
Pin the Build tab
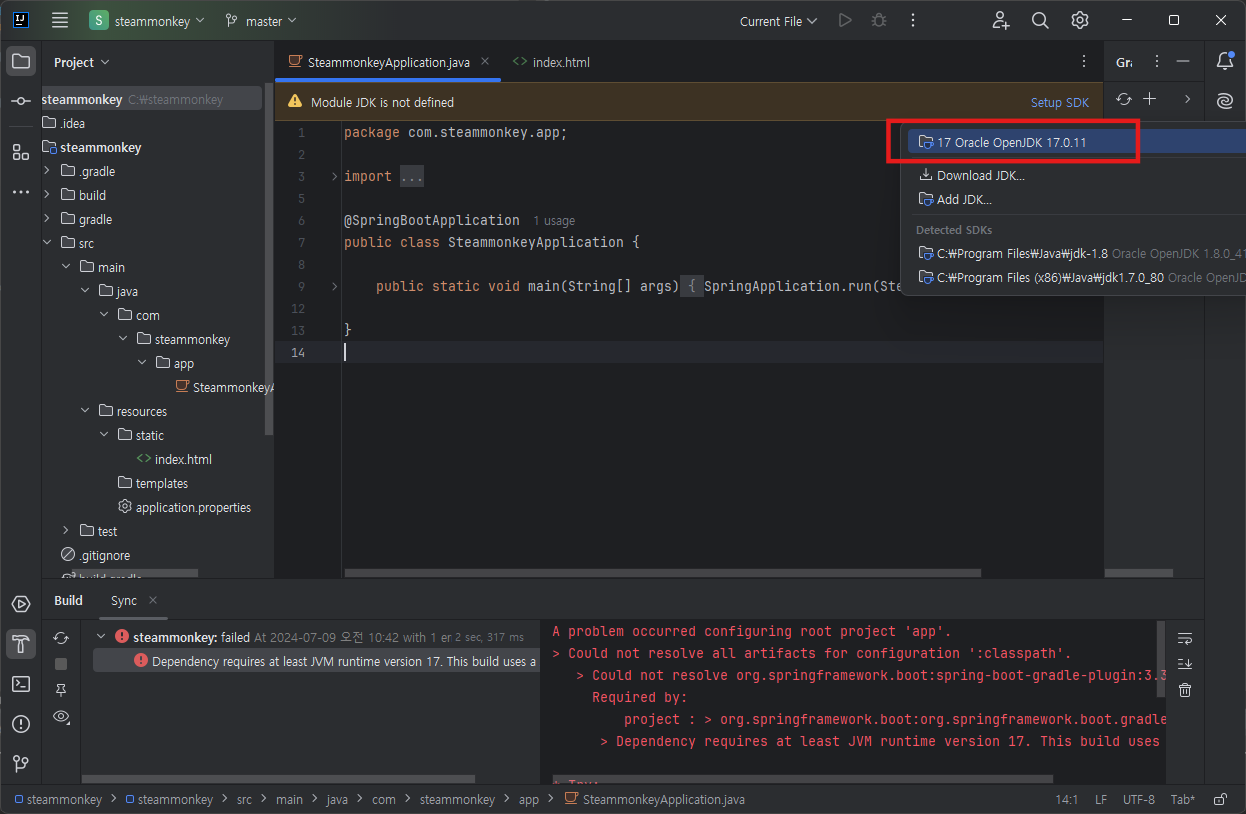click(61, 690)
